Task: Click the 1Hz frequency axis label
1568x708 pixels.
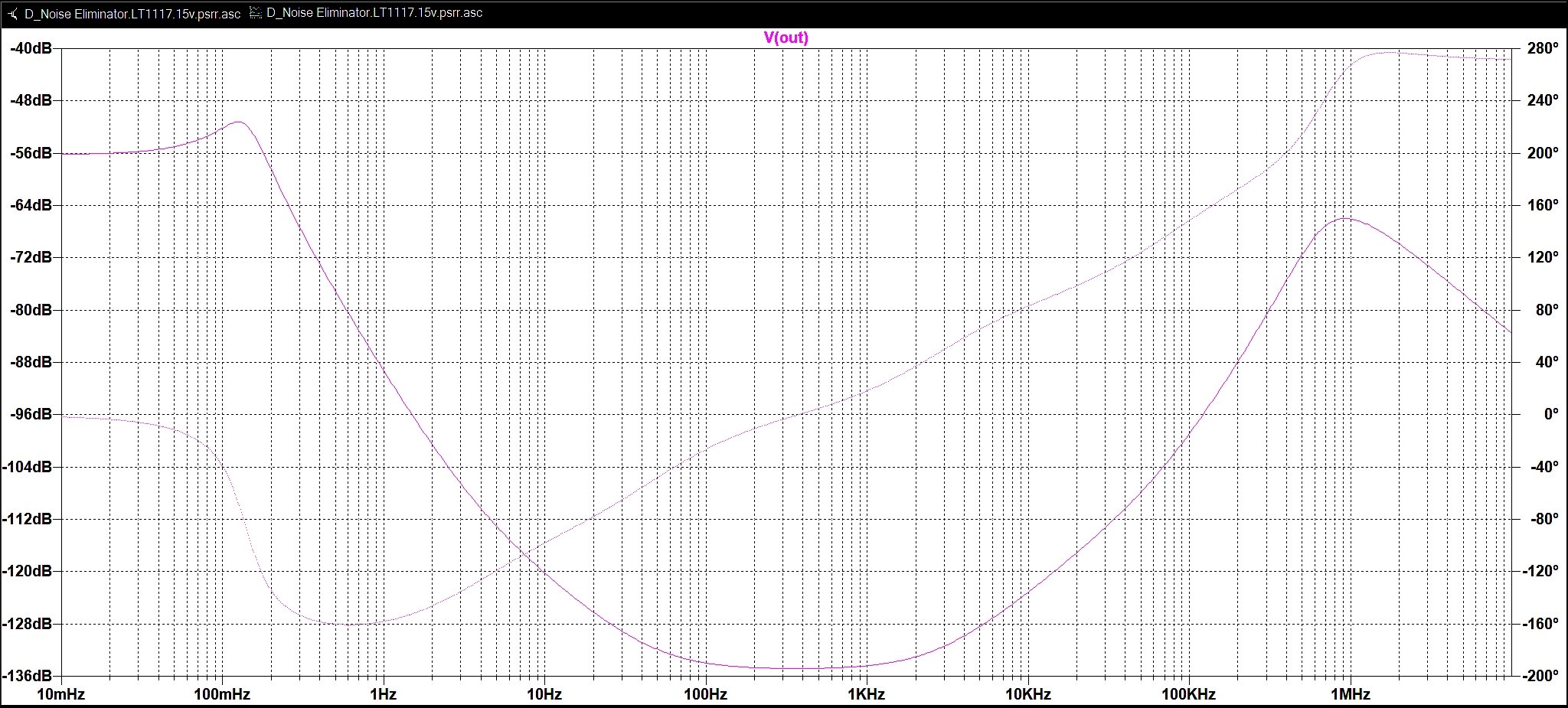Action: coord(383,695)
